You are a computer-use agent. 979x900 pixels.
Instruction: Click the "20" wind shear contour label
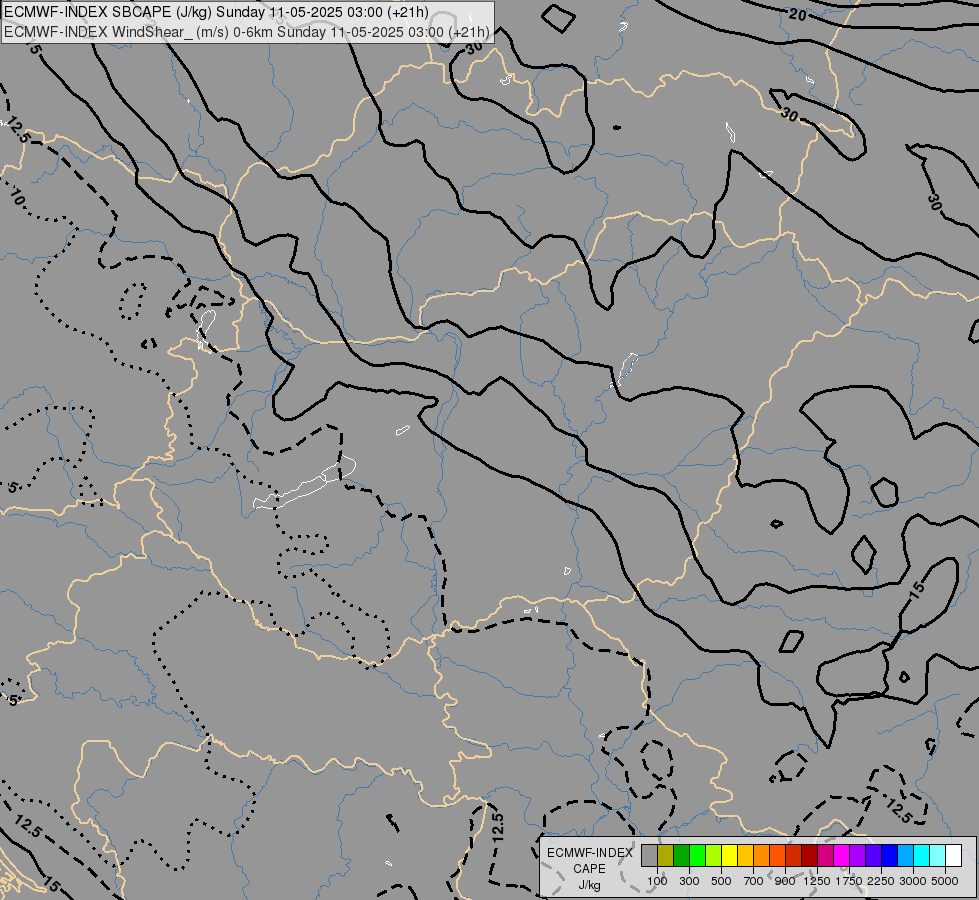pos(797,14)
